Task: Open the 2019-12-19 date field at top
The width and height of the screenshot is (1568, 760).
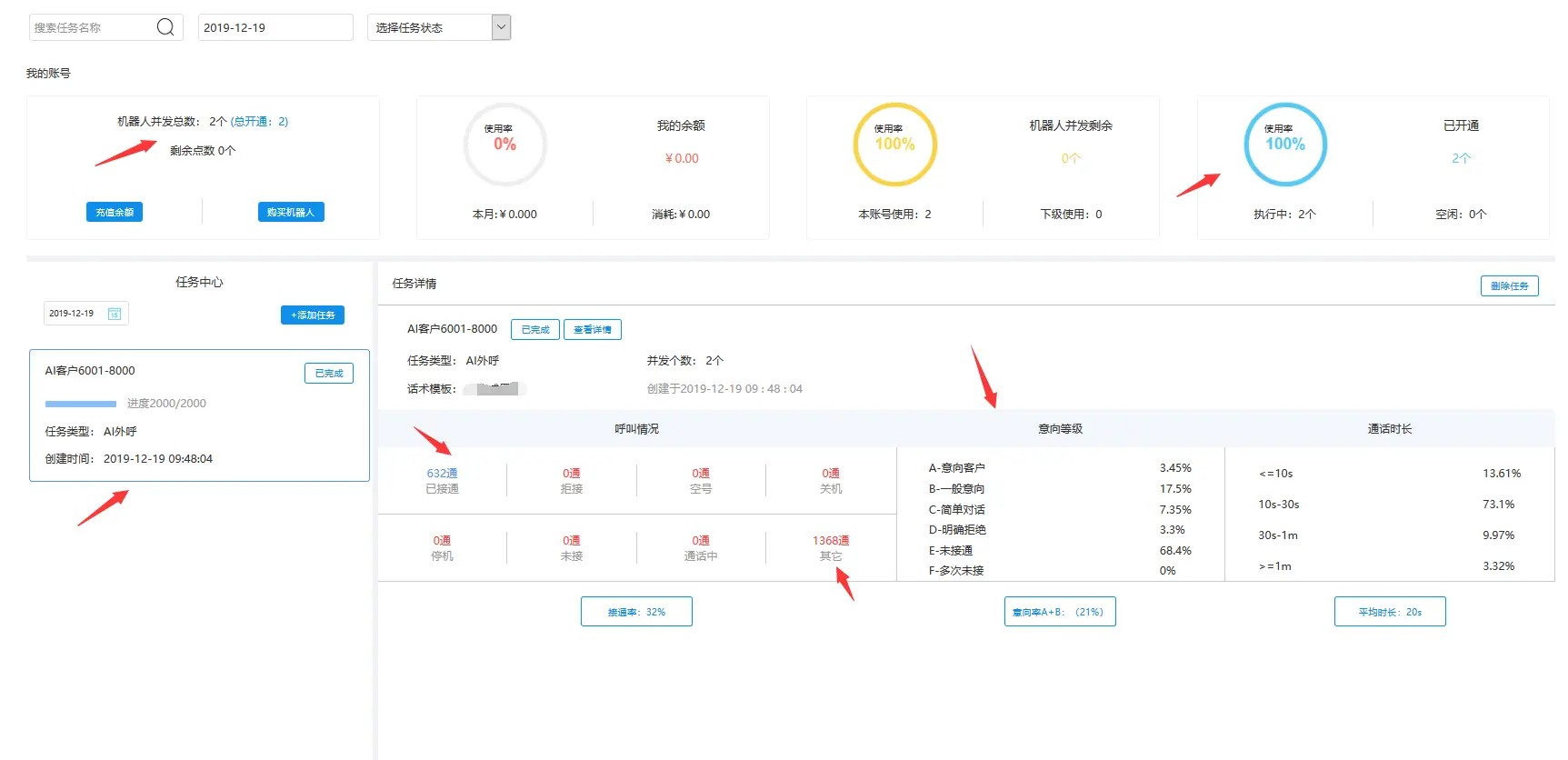Action: click(275, 27)
